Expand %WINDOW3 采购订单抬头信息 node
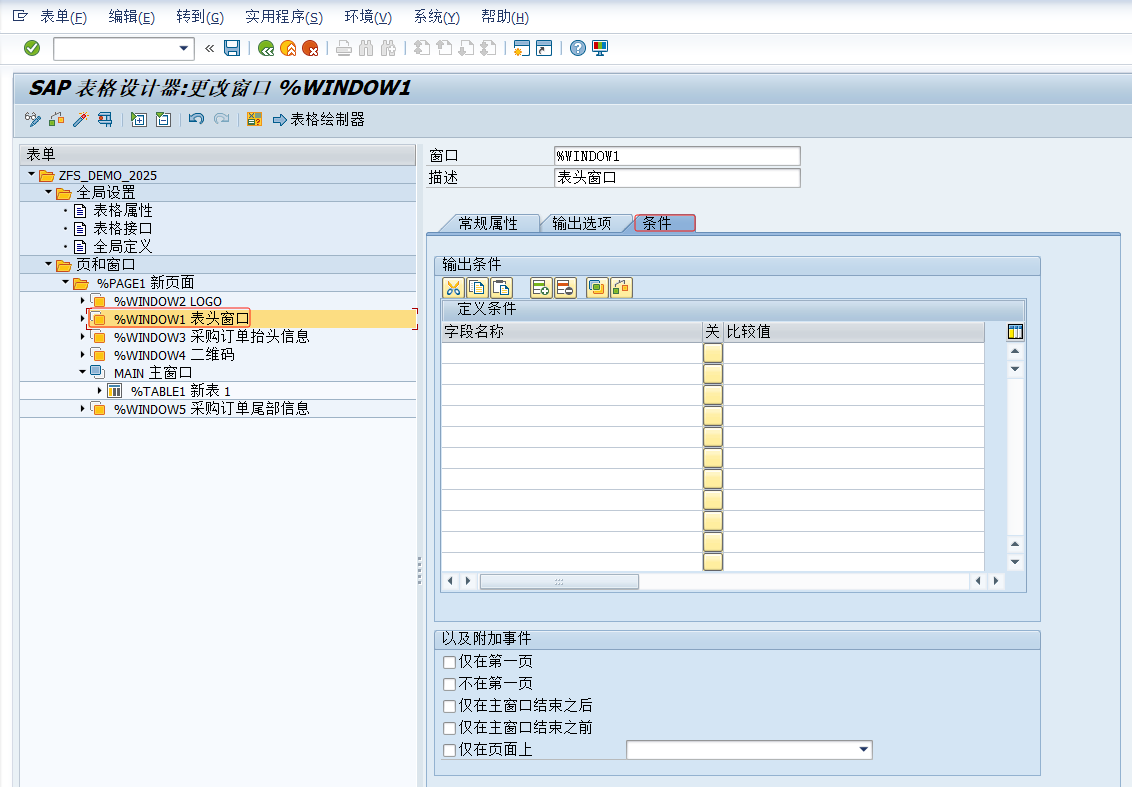This screenshot has width=1132, height=787. pos(82,336)
